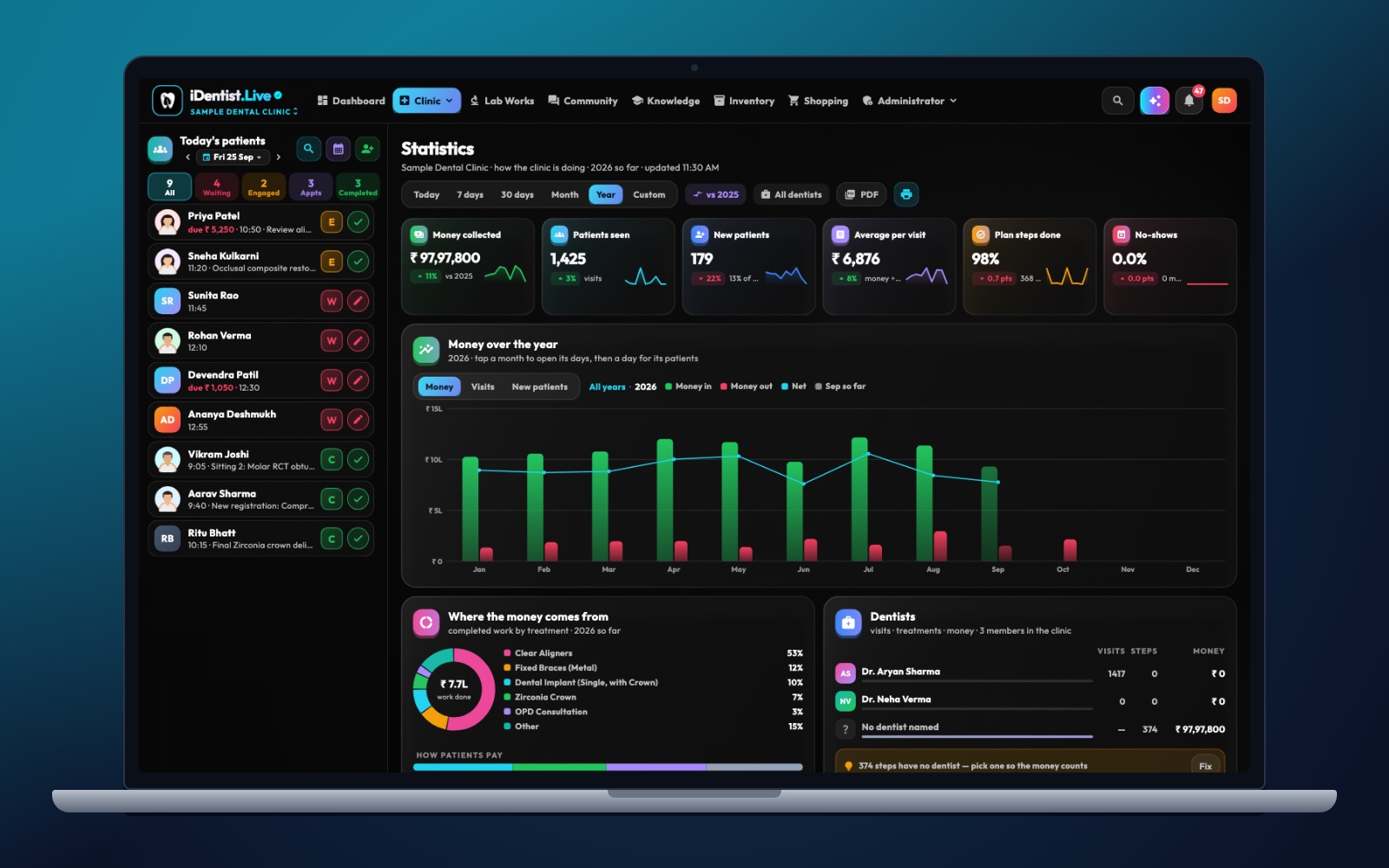1389x868 pixels.
Task: Expand the Clinic menu dropdown
Action: click(426, 101)
